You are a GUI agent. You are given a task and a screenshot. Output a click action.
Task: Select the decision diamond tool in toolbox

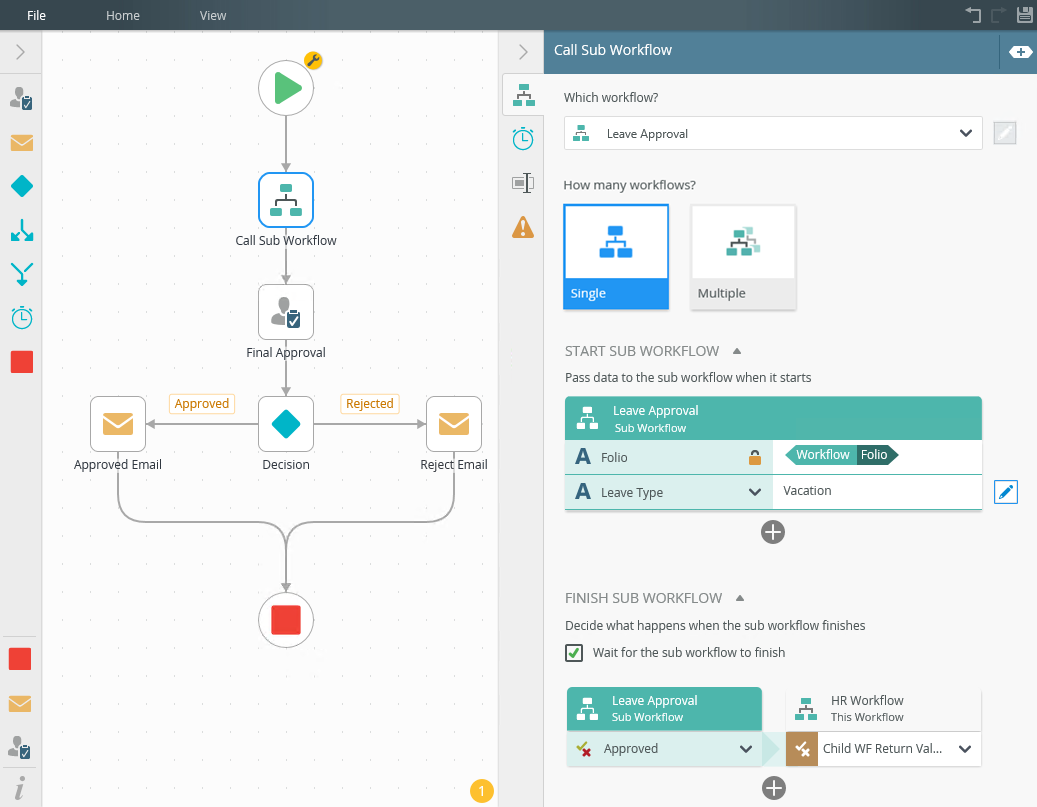coord(22,186)
